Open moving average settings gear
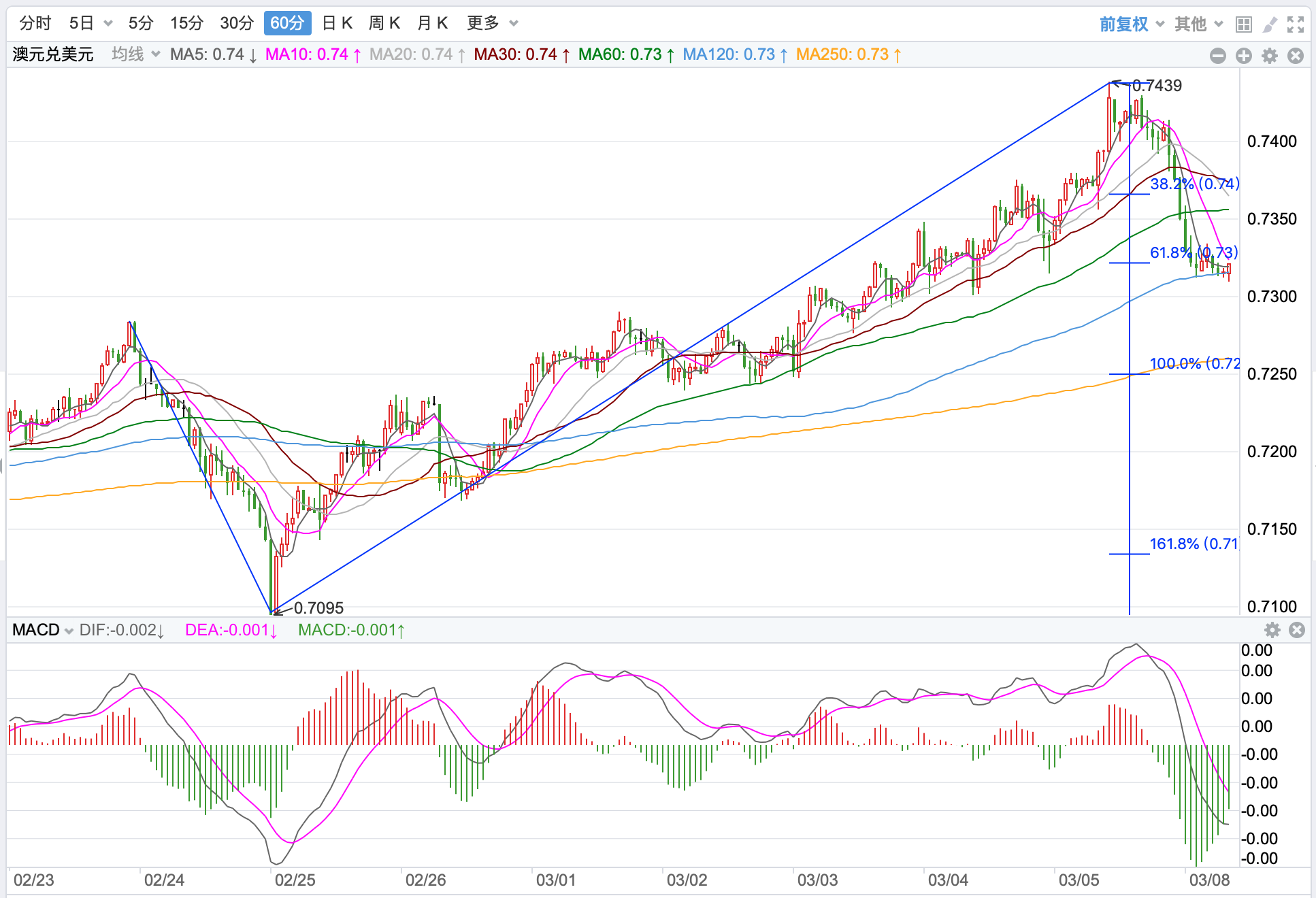The height and width of the screenshot is (898, 1316). coord(1270,56)
